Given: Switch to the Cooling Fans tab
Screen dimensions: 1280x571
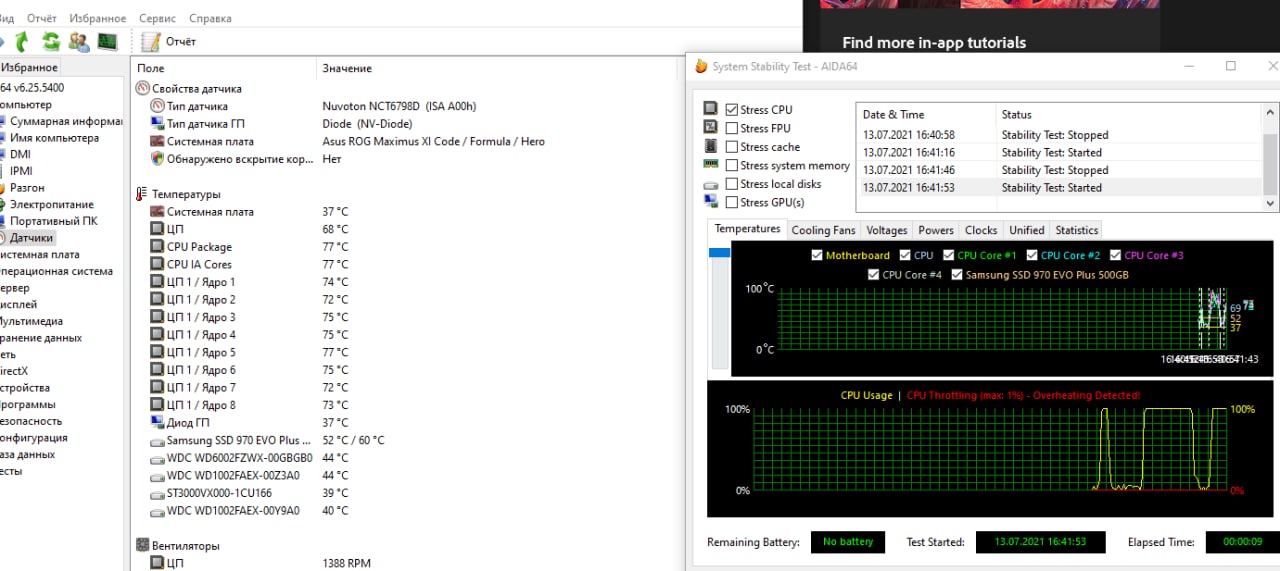Looking at the screenshot, I should pos(823,230).
